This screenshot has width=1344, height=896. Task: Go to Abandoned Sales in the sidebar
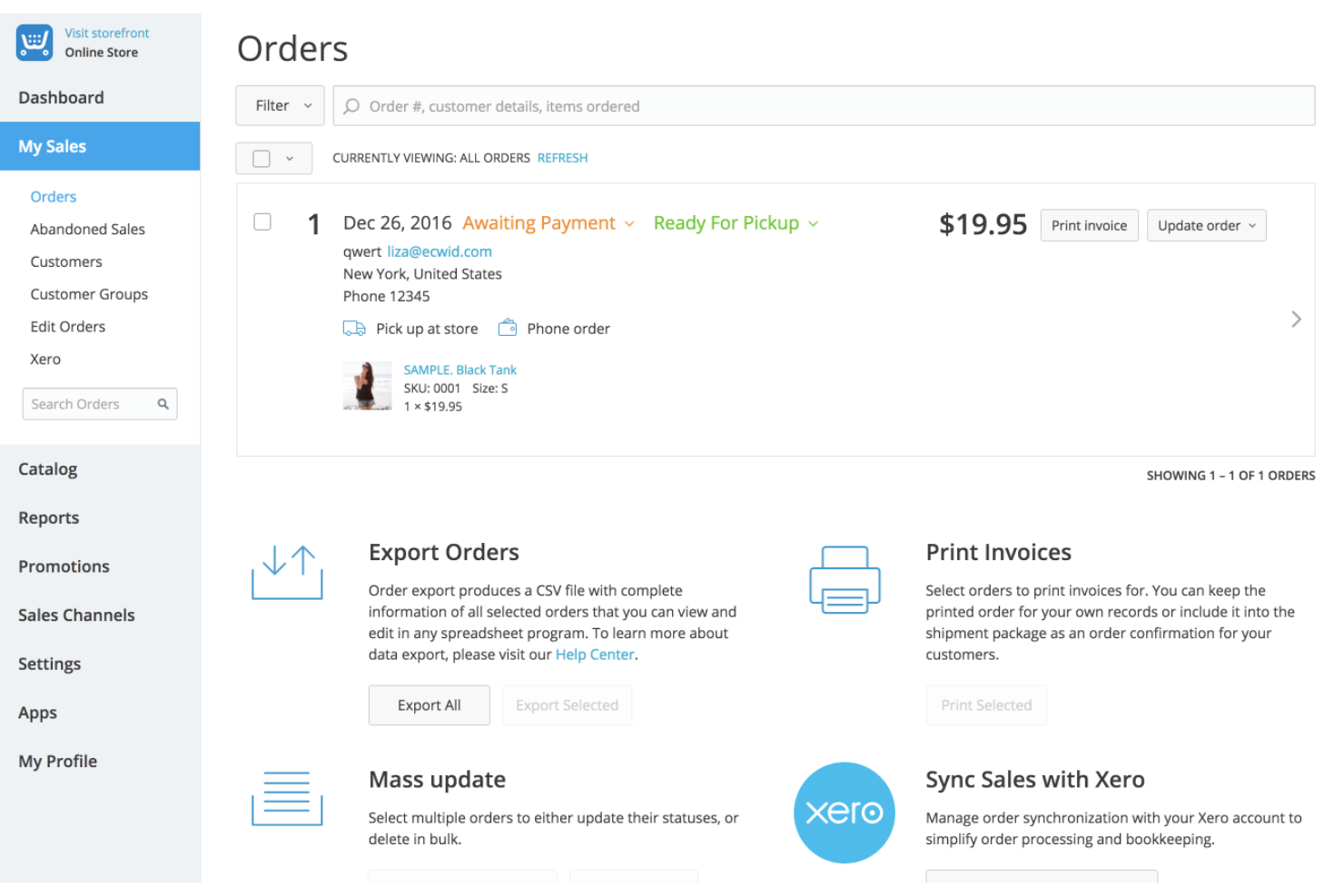coord(87,229)
